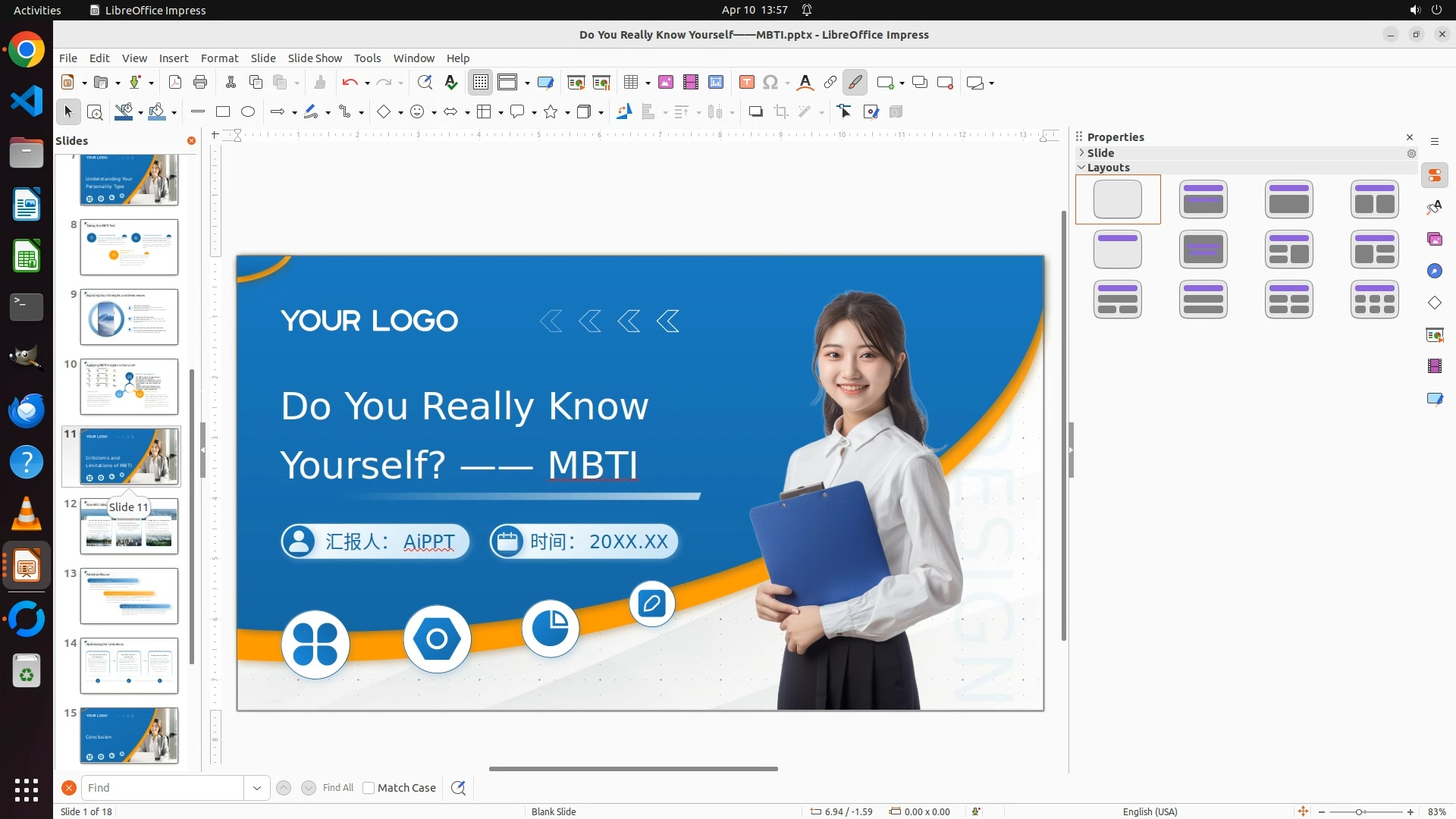The image size is (1456, 819).
Task: Toggle the Display Grid button
Action: point(481,83)
